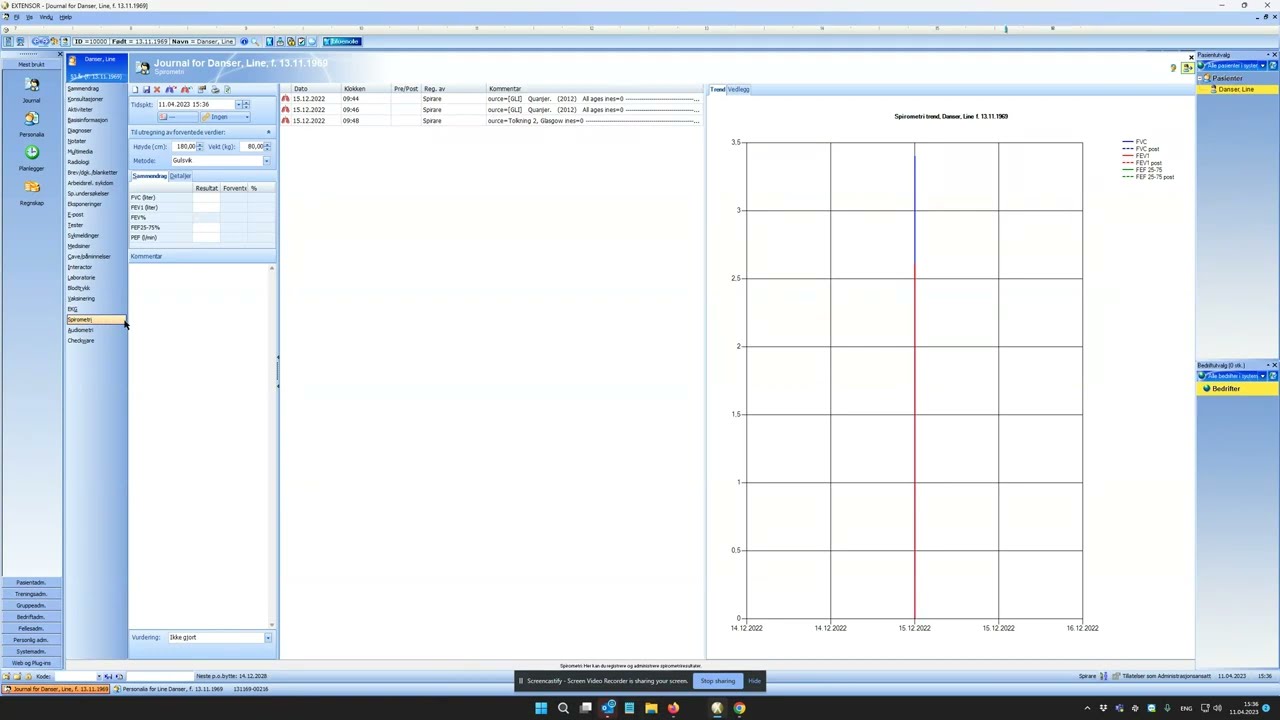
Task: Click the magnifier search icon in top toolbar
Action: coord(256,42)
